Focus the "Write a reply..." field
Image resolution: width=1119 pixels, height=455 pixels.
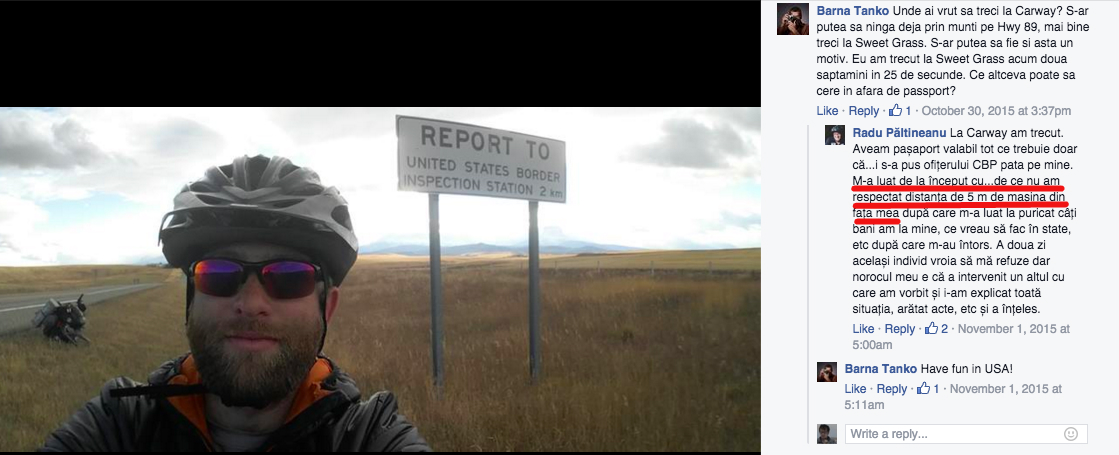tap(966, 434)
